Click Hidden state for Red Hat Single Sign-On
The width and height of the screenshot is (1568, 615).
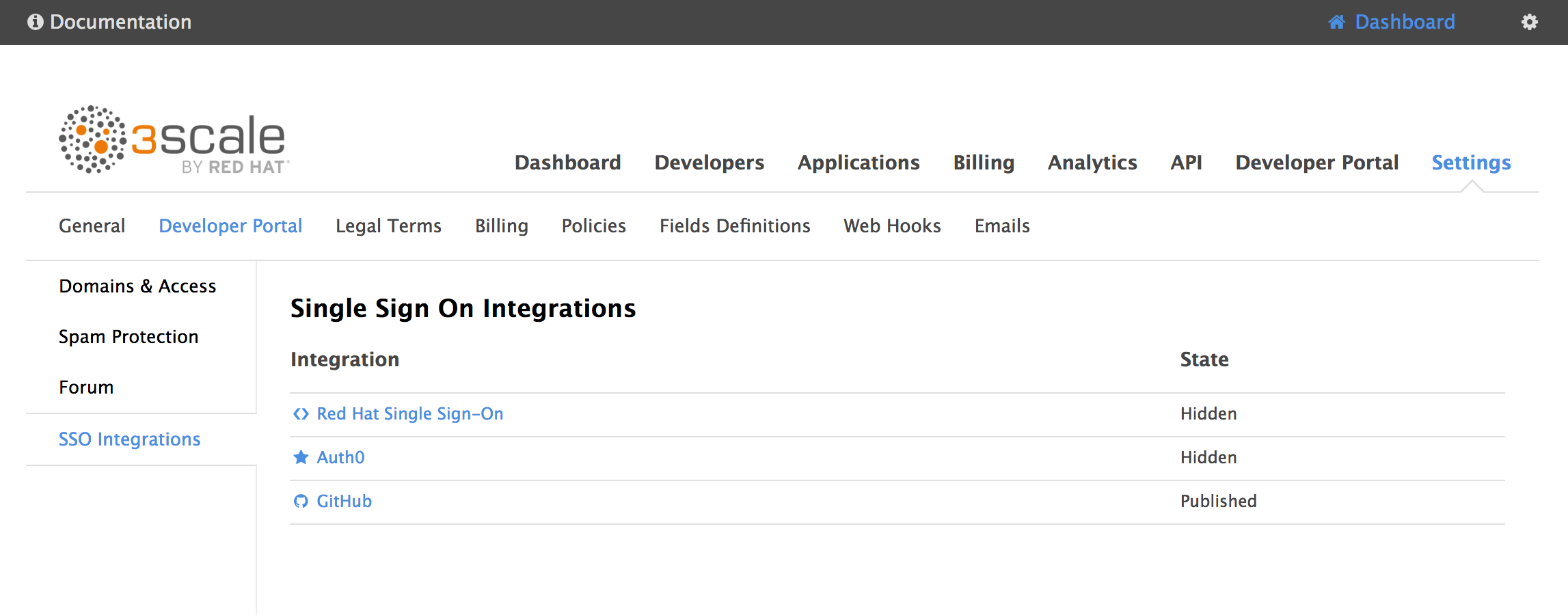click(1208, 413)
